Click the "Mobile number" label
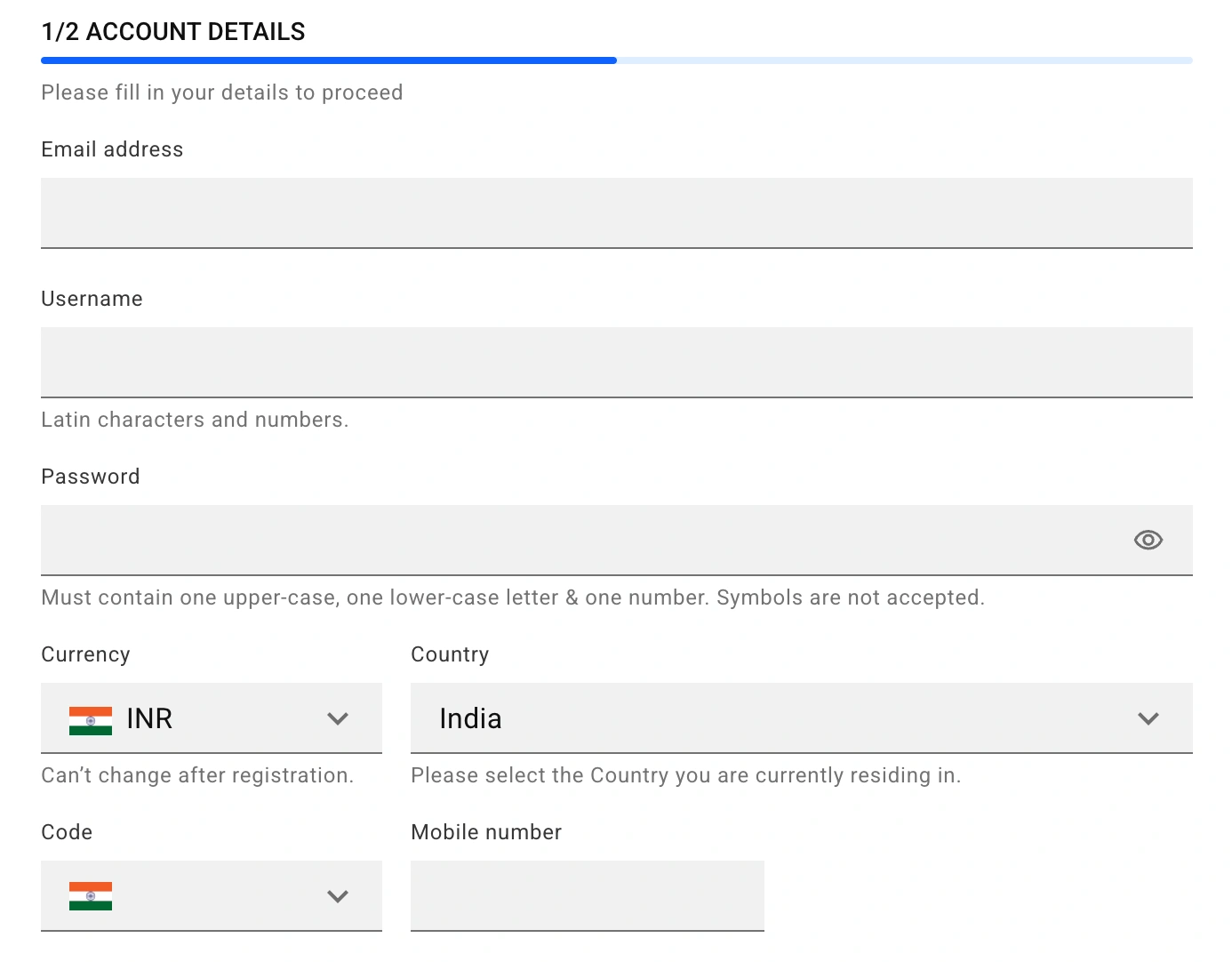This screenshot has width=1232, height=962. point(486,832)
